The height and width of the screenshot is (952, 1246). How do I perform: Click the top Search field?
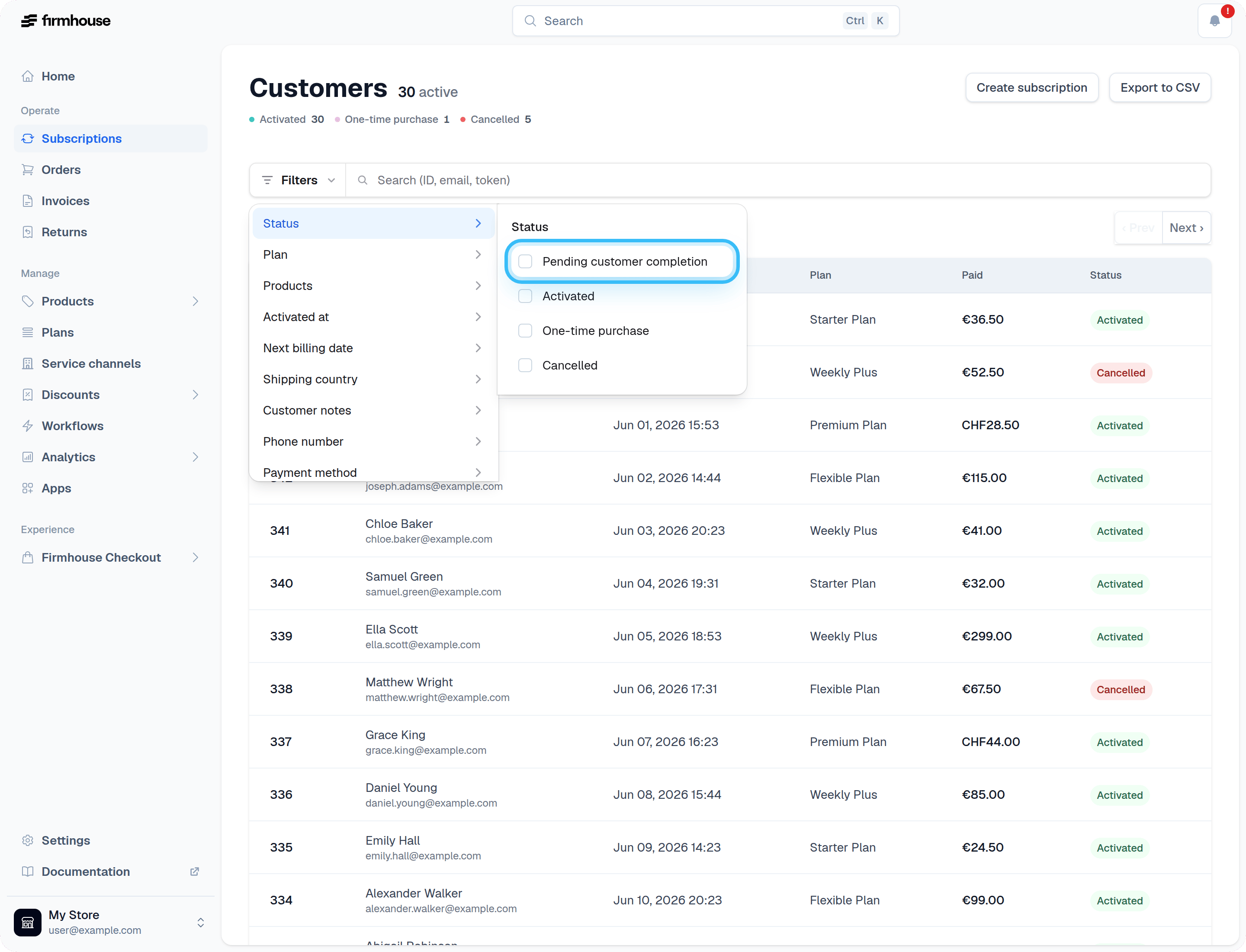pyautogui.click(x=706, y=21)
